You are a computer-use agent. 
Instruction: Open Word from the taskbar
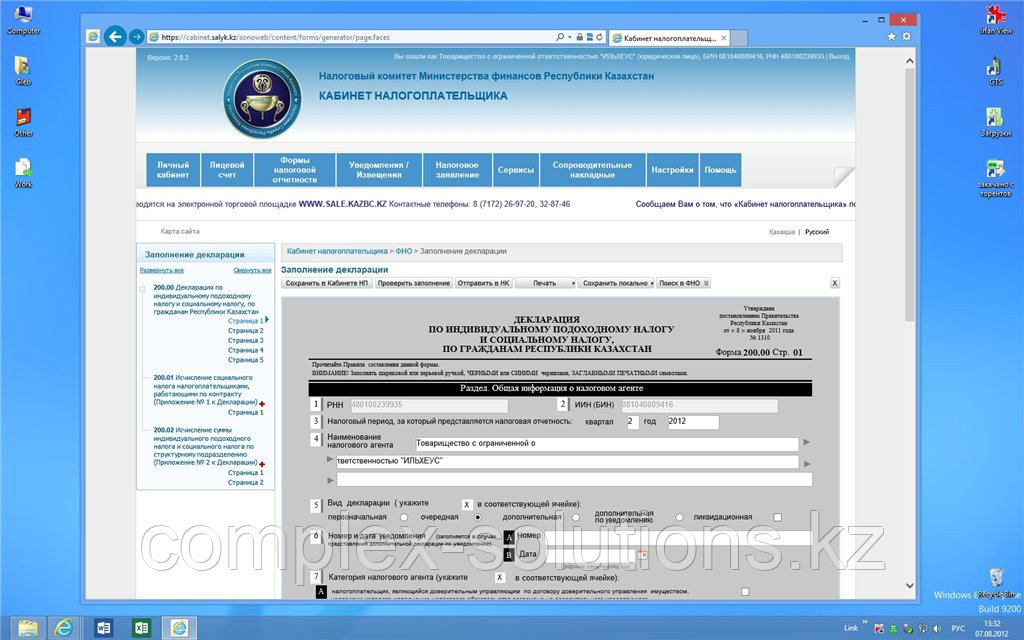point(104,628)
